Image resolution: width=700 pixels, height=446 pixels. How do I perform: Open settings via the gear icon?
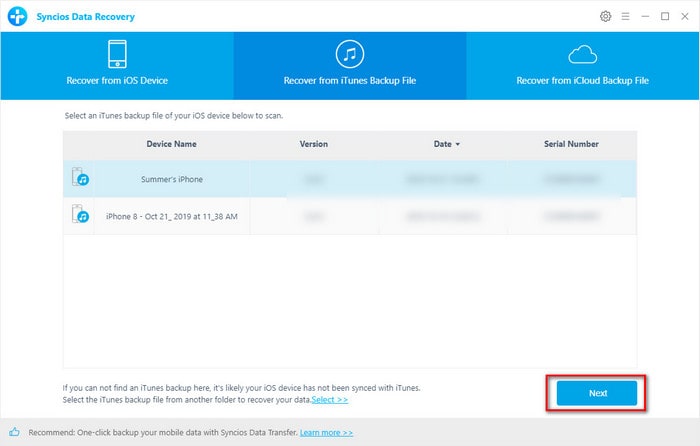pos(605,17)
